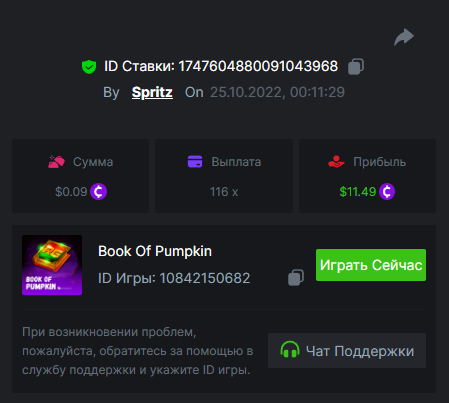The image size is (449, 403).
Task: Copy the game ID with the copy icon
Action: [296, 277]
